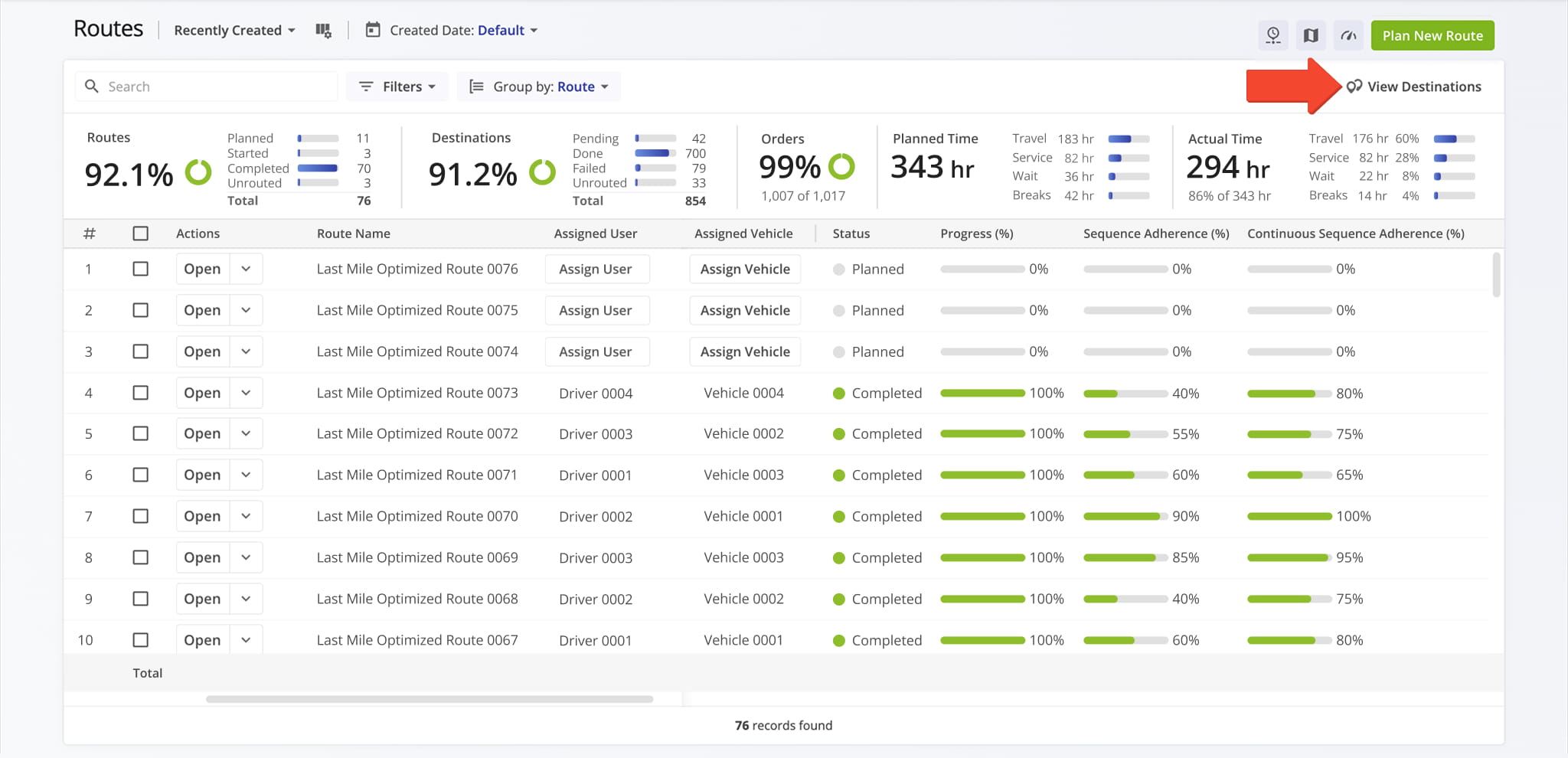Click the Group by list icon
1568x758 pixels.
(x=475, y=86)
